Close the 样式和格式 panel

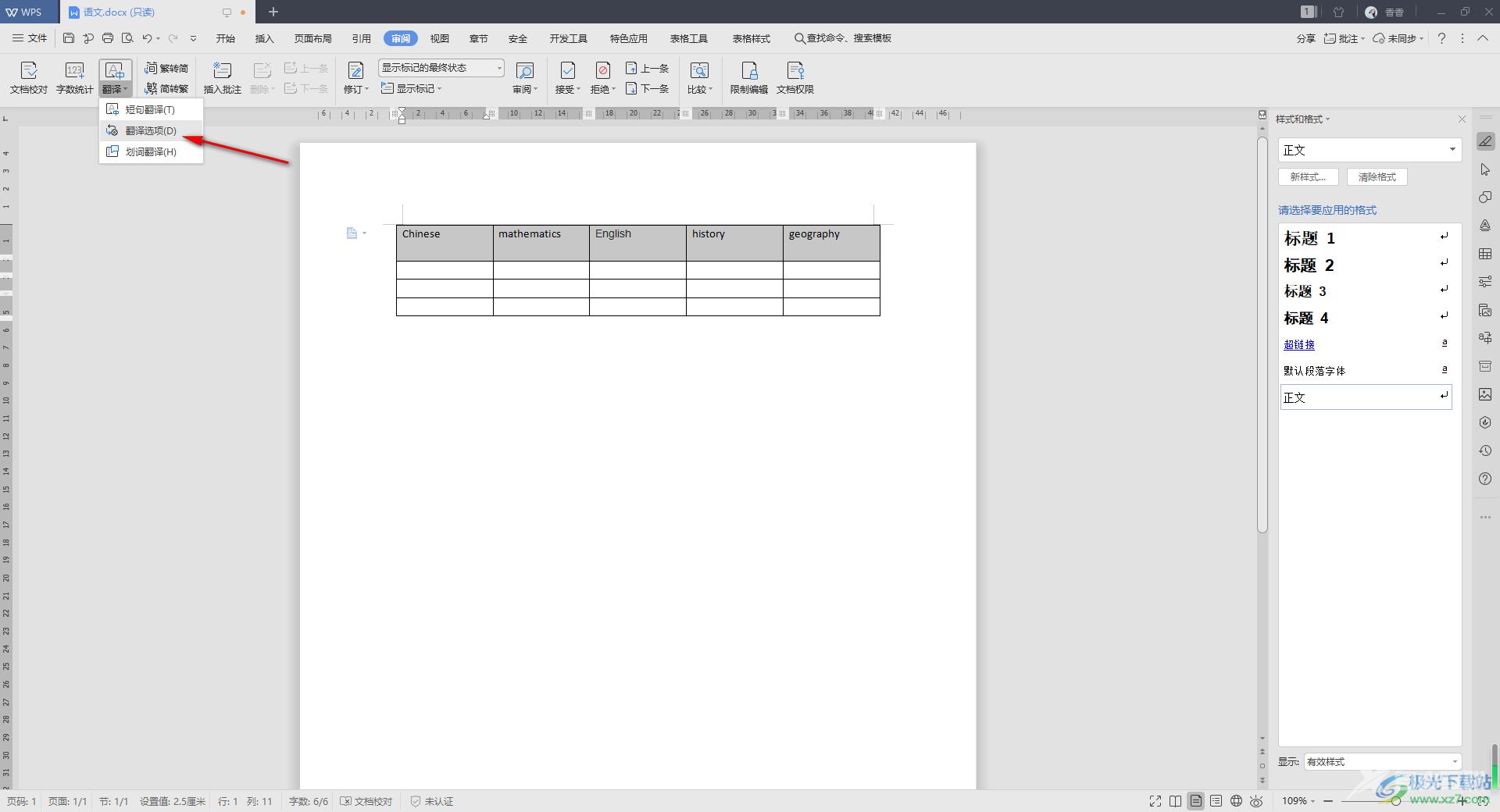(1462, 119)
